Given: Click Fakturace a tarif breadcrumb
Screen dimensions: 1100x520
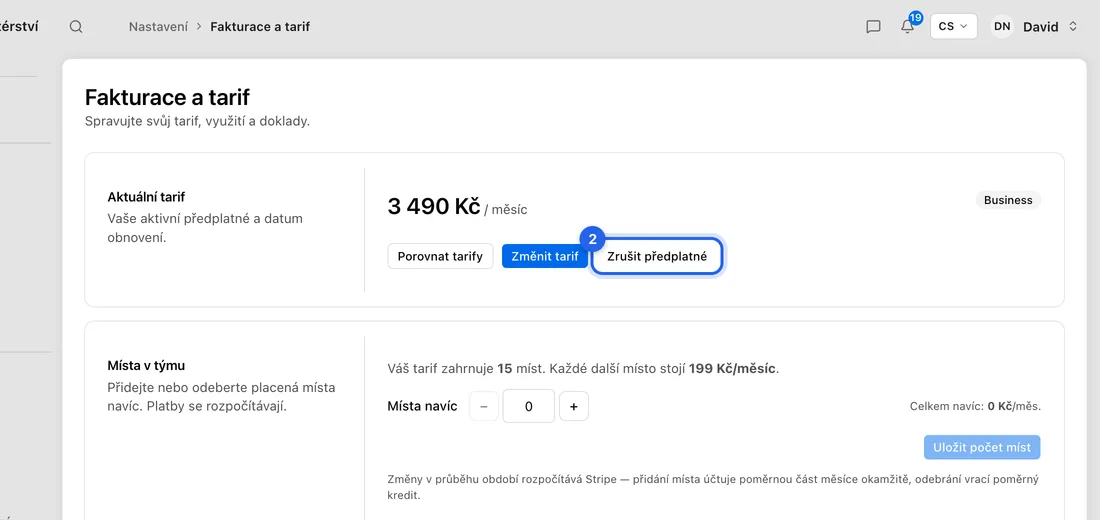Looking at the screenshot, I should [260, 27].
